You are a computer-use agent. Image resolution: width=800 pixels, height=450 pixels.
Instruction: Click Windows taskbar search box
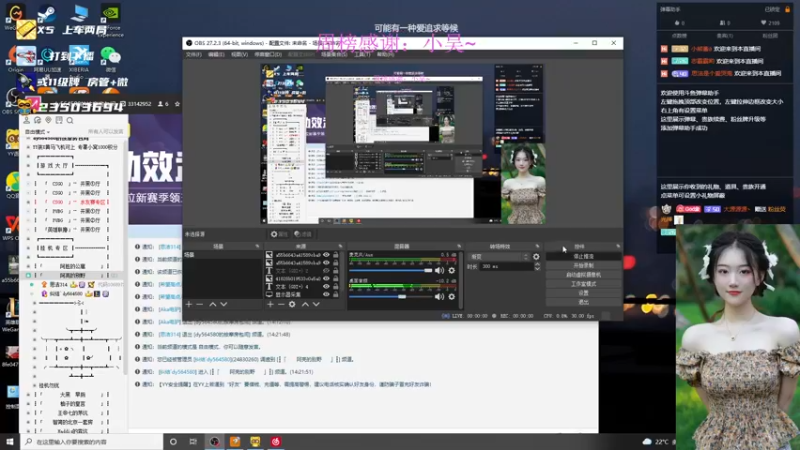coord(92,441)
